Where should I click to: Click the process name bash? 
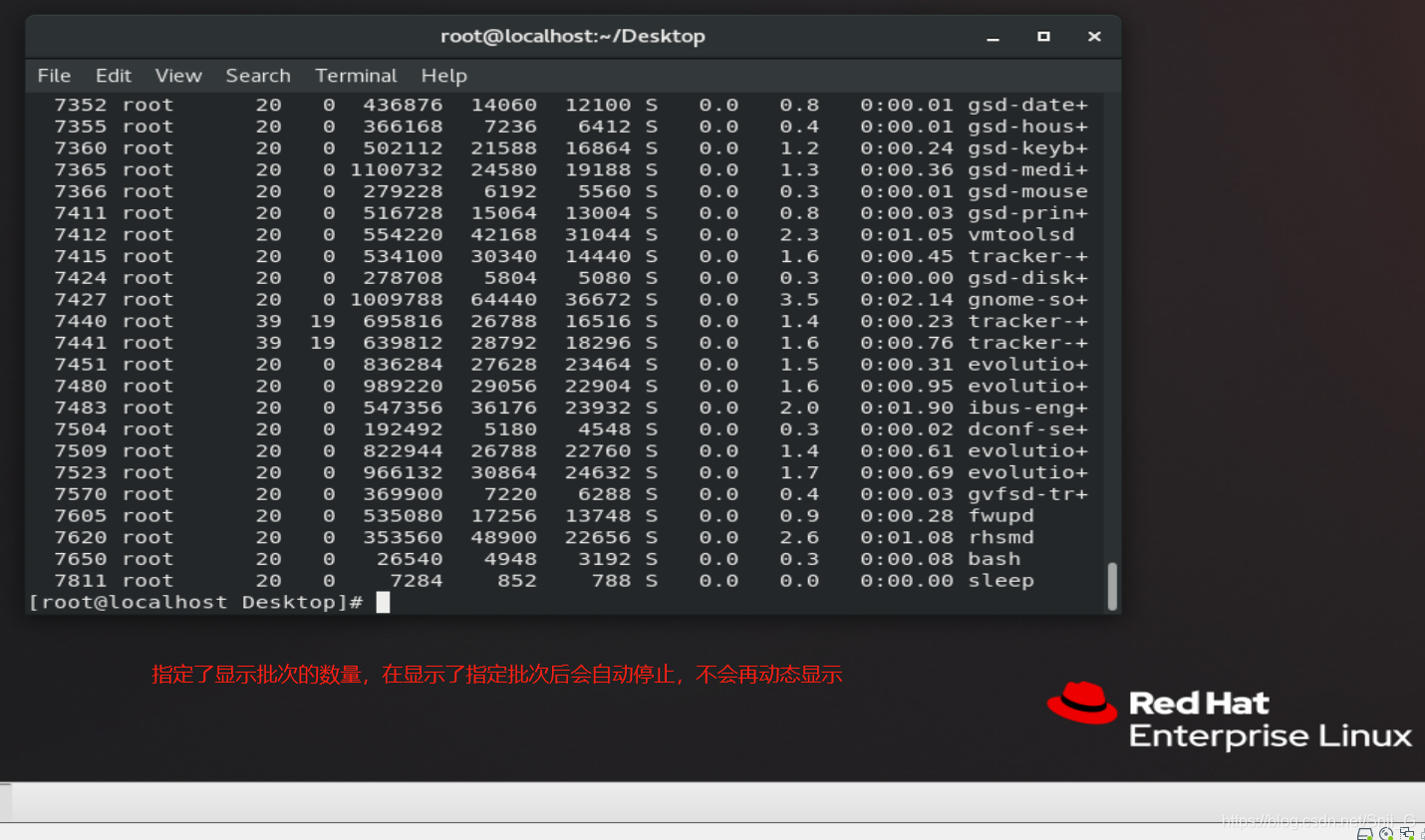click(994, 559)
